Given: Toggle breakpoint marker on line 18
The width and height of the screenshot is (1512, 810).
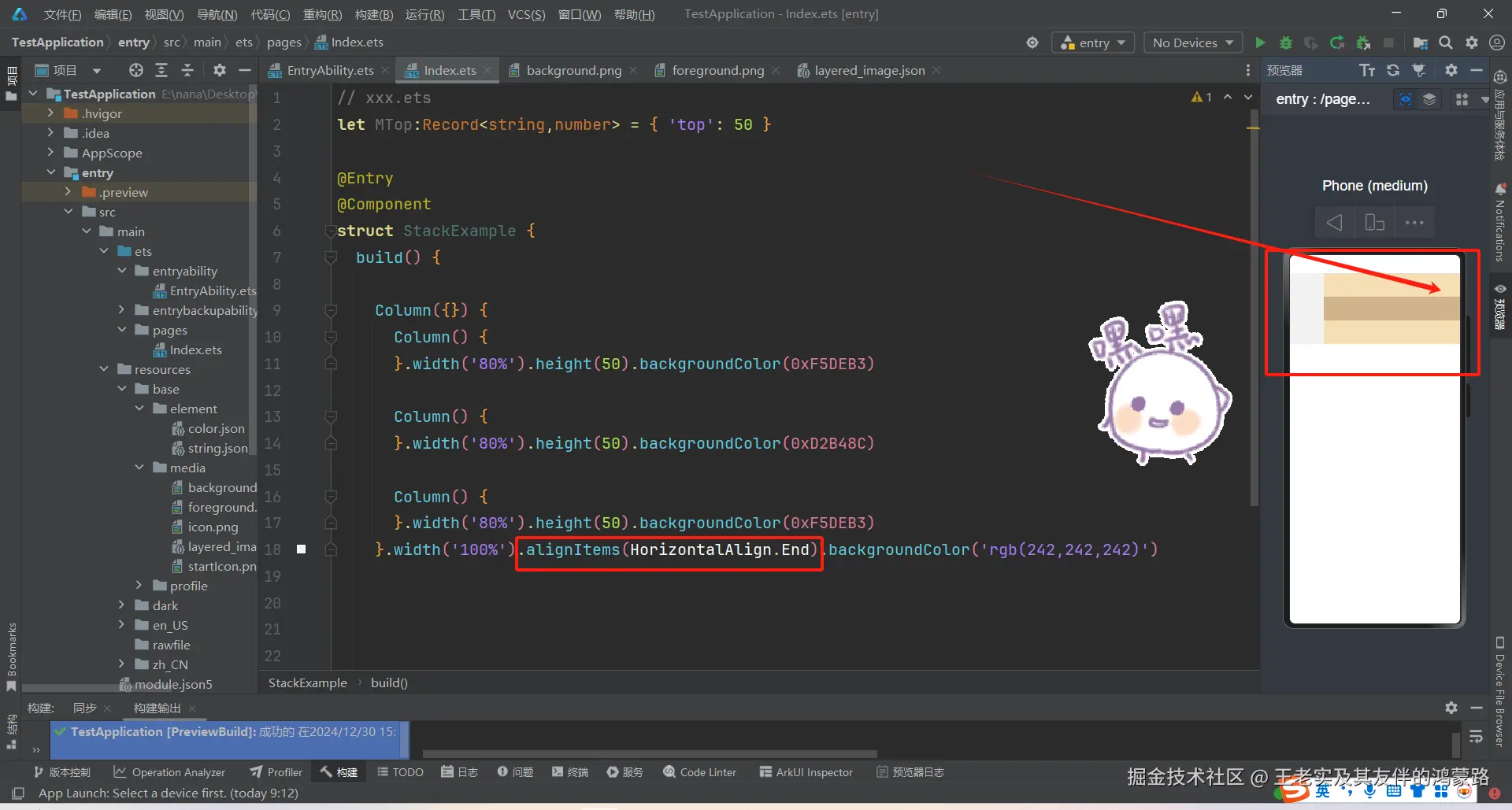Looking at the screenshot, I should 301,549.
